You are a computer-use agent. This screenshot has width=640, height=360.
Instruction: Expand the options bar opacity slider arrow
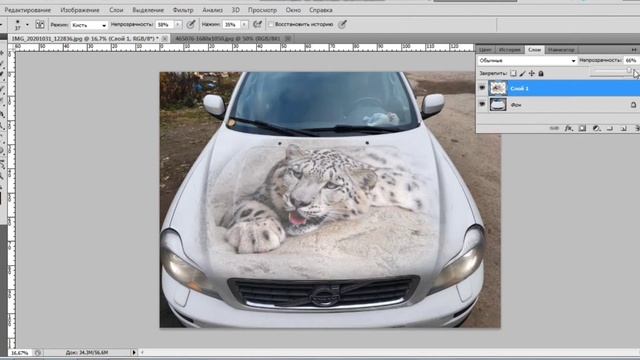(x=178, y=25)
